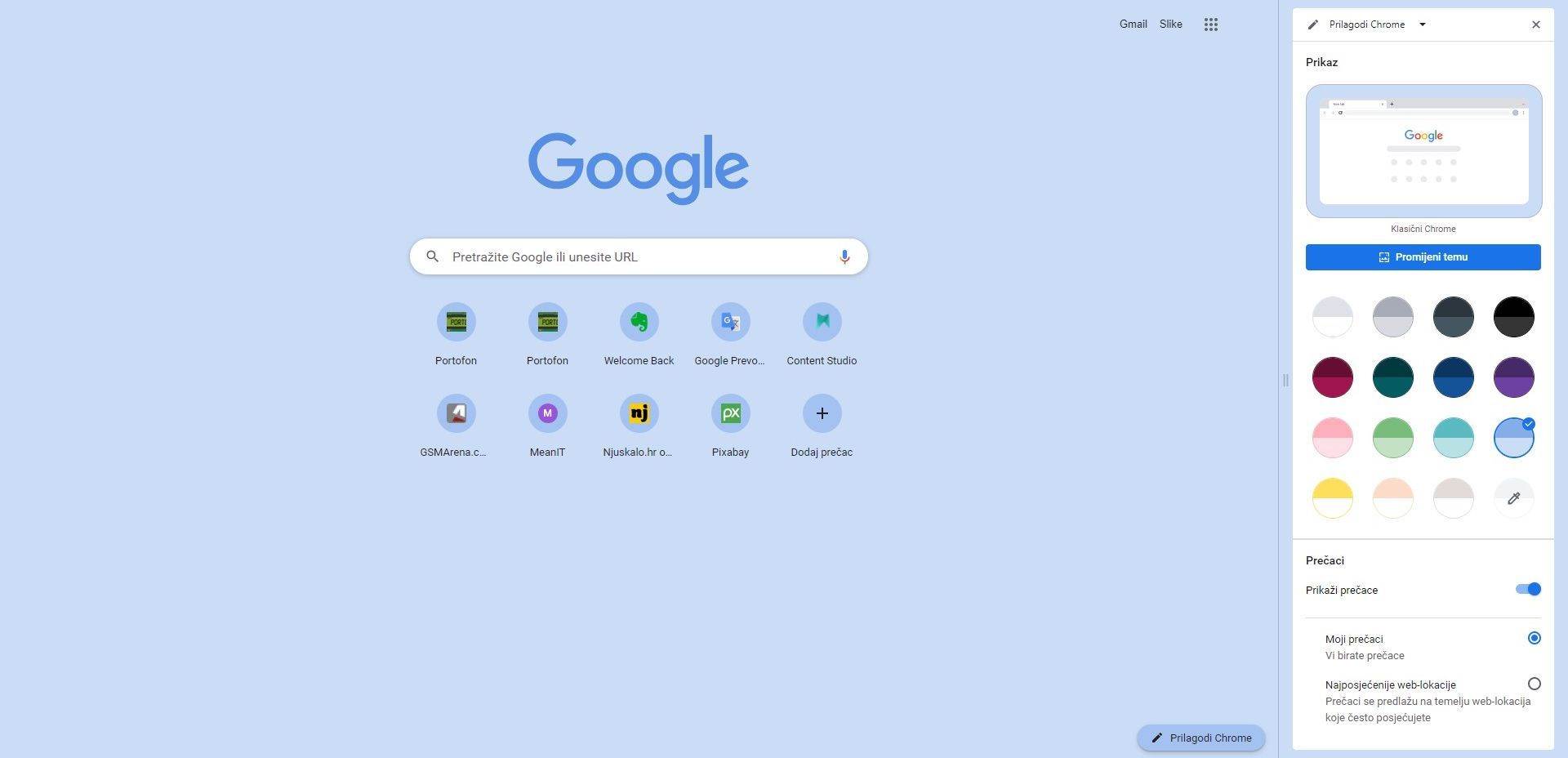1568x758 pixels.
Task: Select the Moji prečaci radio option
Action: (x=1535, y=638)
